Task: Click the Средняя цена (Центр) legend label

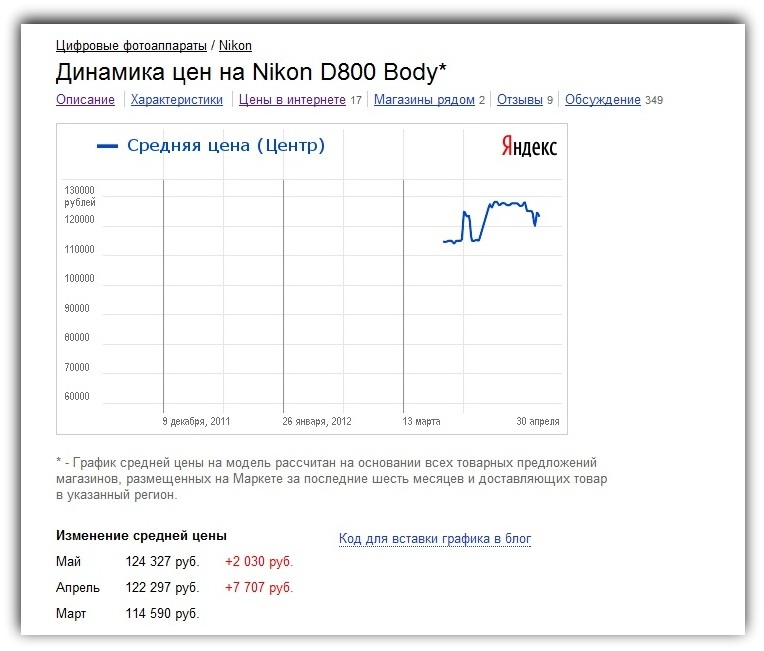Action: tap(226, 145)
